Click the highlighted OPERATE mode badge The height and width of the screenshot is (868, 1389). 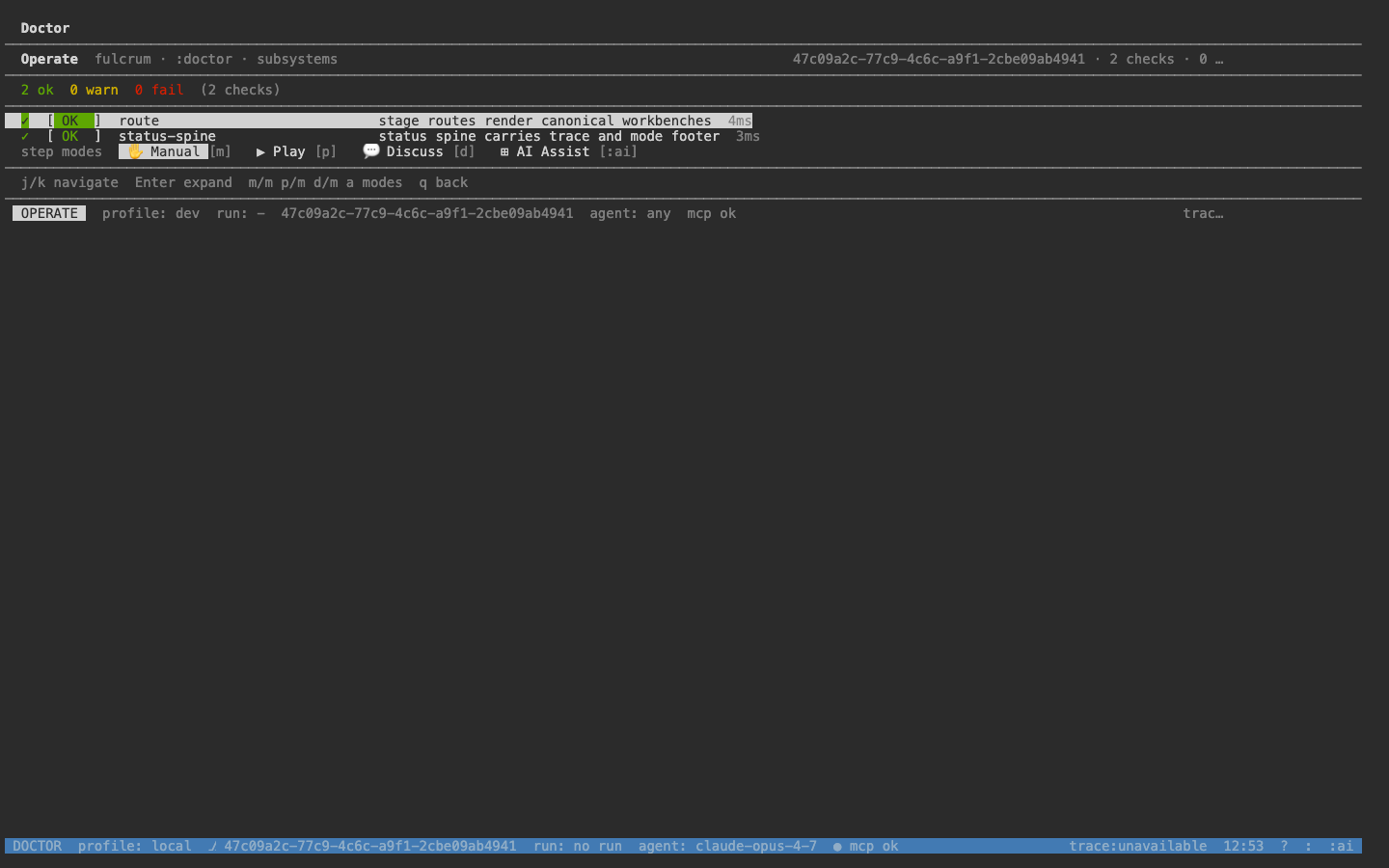[x=49, y=213]
